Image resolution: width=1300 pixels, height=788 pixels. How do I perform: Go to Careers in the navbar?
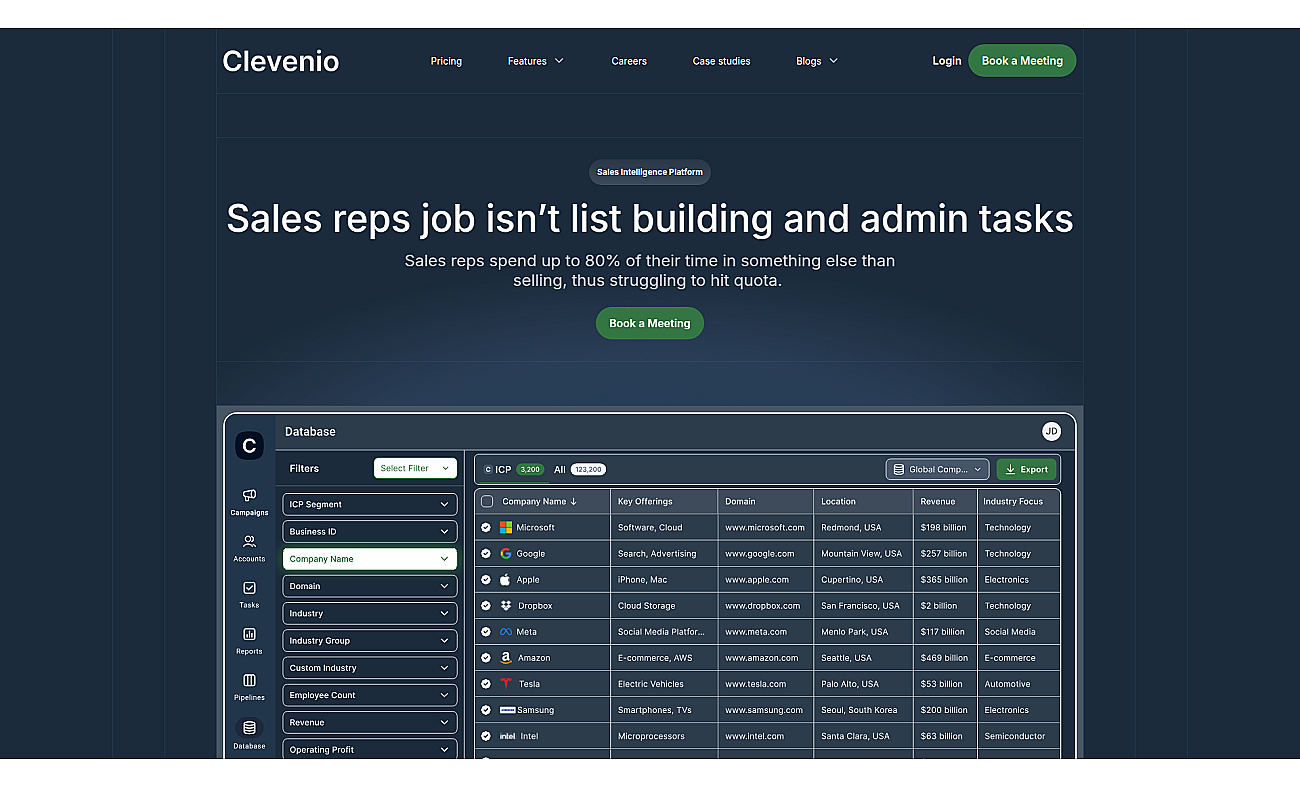pyautogui.click(x=629, y=61)
